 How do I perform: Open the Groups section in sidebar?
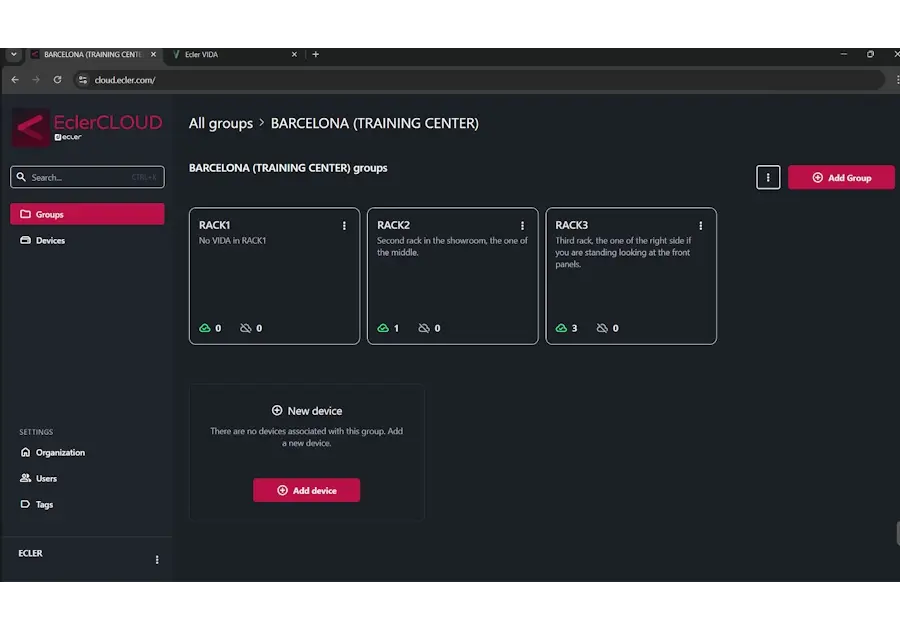(x=87, y=214)
